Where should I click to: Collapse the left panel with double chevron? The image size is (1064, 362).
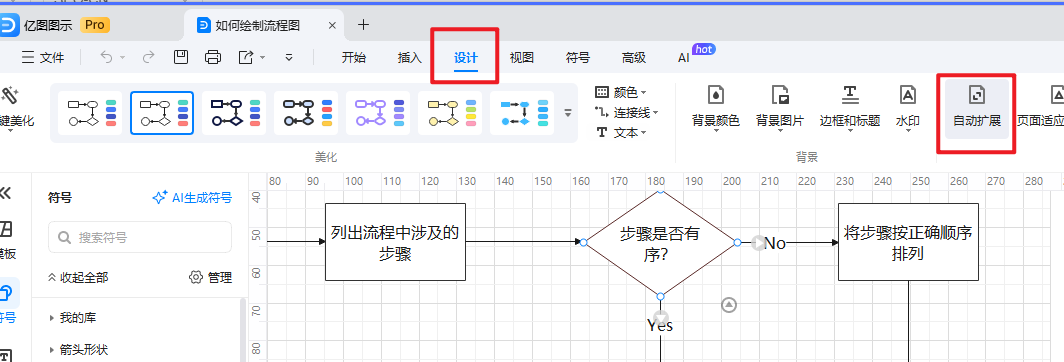[5, 194]
